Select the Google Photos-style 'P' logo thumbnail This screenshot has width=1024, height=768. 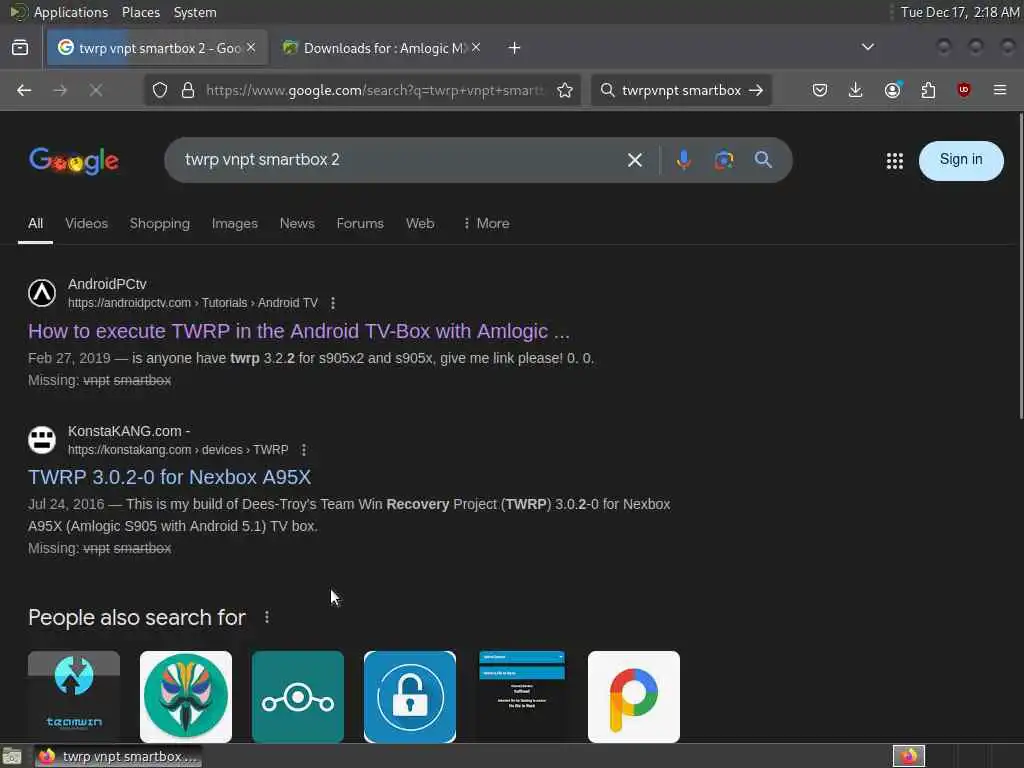point(633,696)
